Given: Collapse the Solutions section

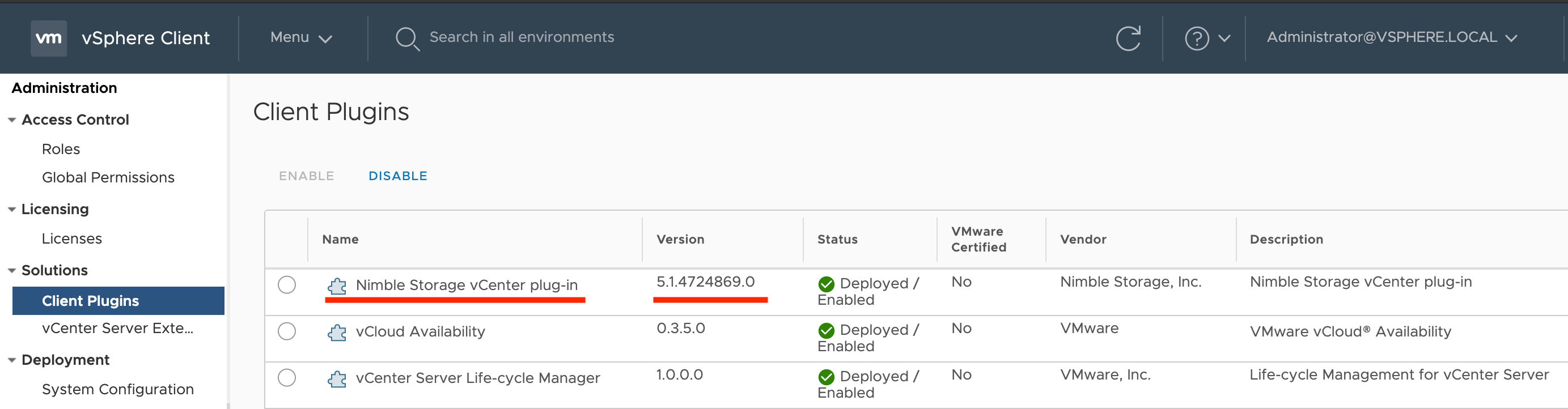Looking at the screenshot, I should (x=11, y=270).
